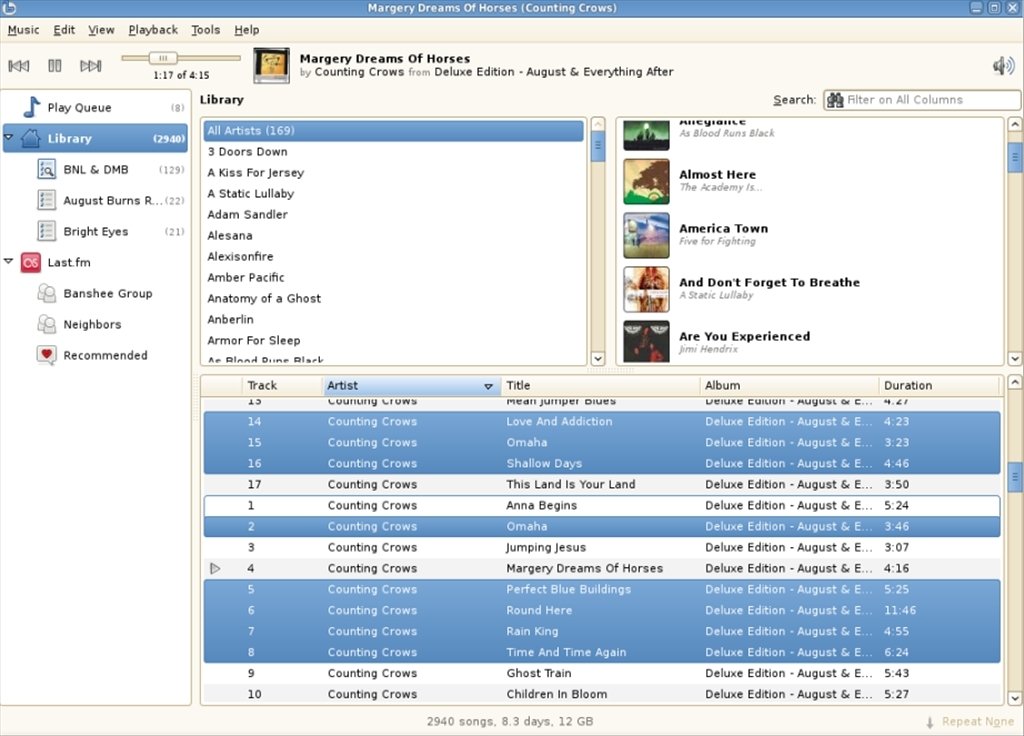Pause playback with the pause button
This screenshot has width=1024, height=736.
55,65
